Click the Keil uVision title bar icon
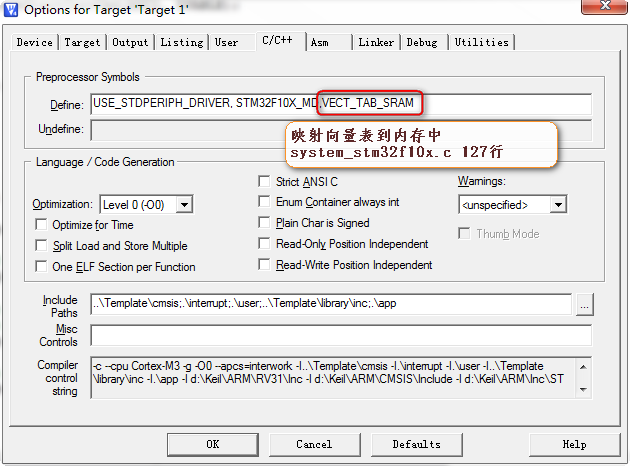This screenshot has width=630, height=466. (x=11, y=10)
